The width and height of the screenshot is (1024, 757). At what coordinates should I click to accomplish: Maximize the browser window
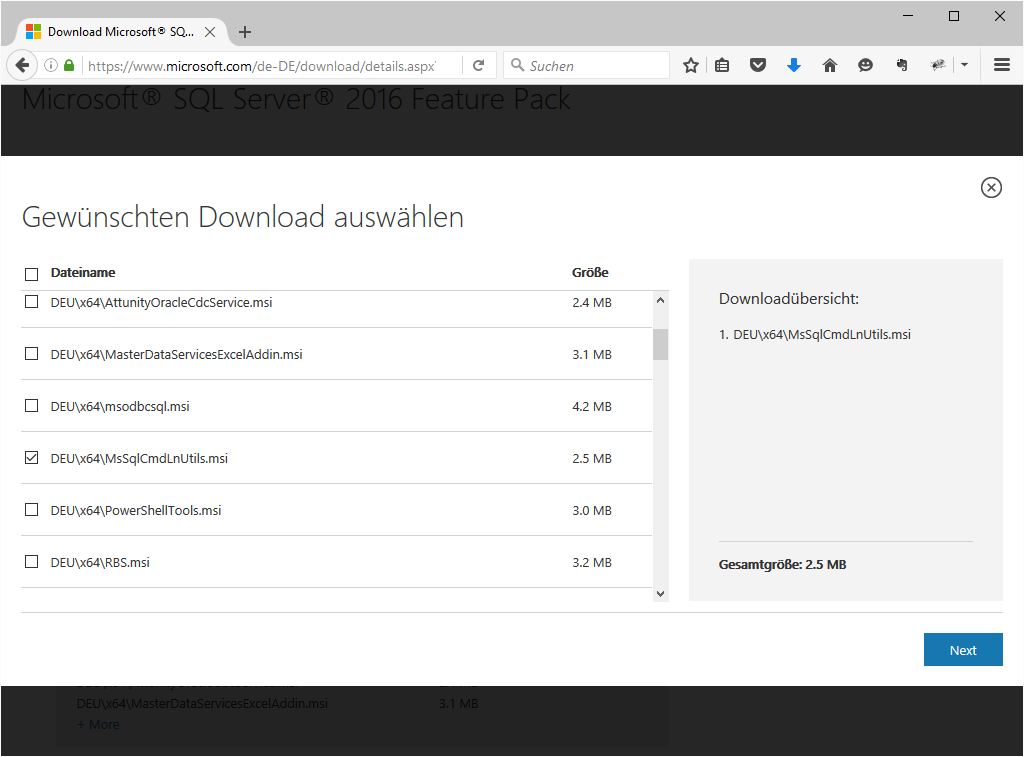pyautogui.click(x=953, y=16)
